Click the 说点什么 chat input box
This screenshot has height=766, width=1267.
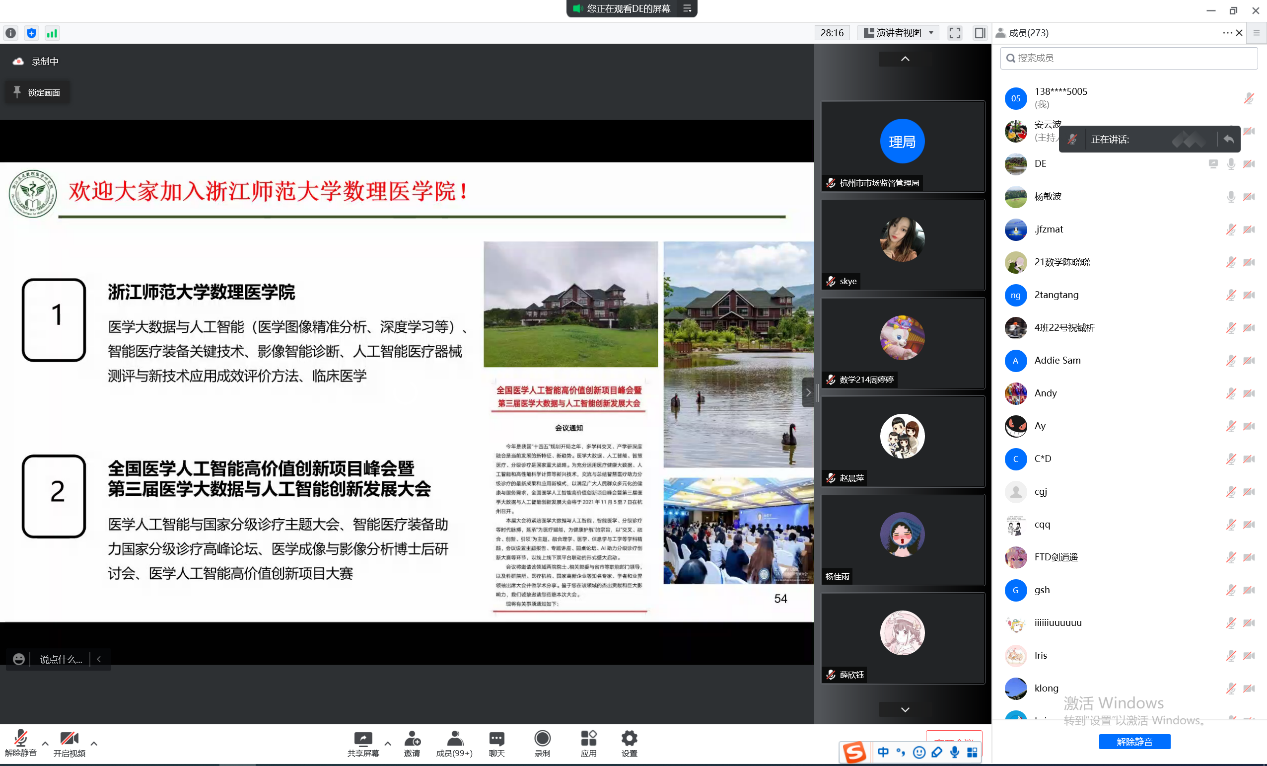click(x=61, y=659)
